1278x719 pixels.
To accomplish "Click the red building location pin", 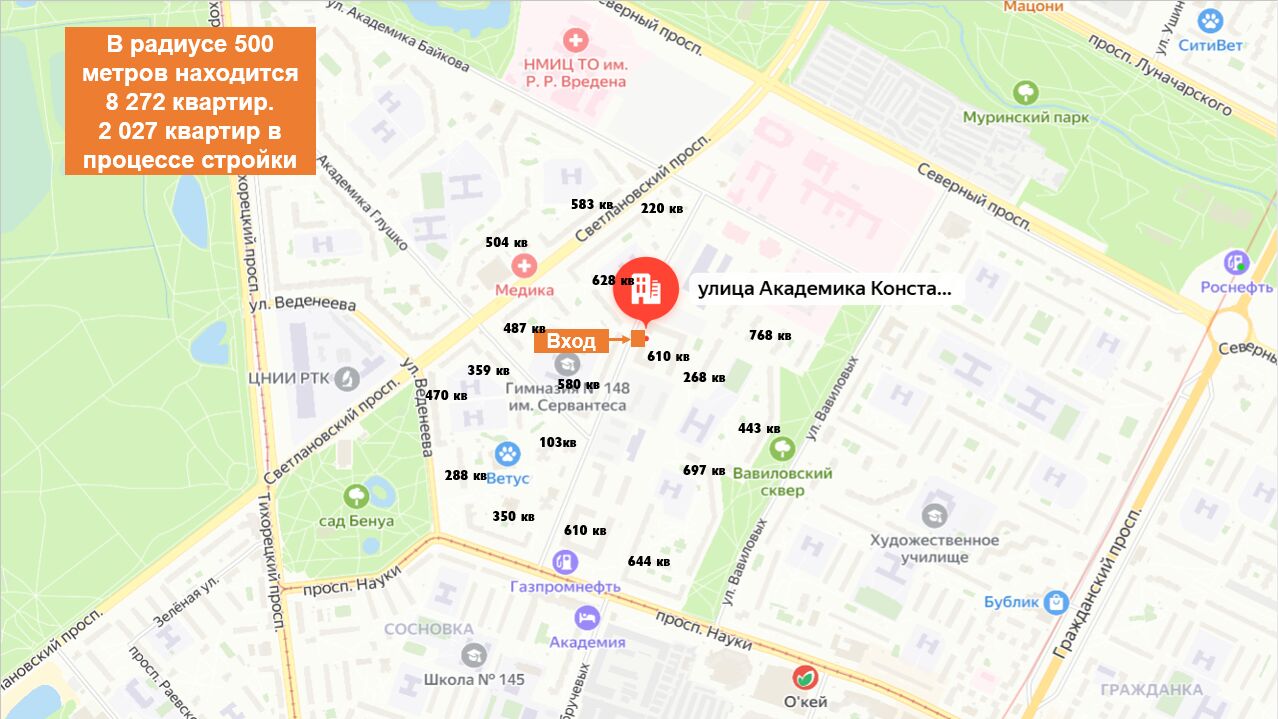I will (645, 289).
